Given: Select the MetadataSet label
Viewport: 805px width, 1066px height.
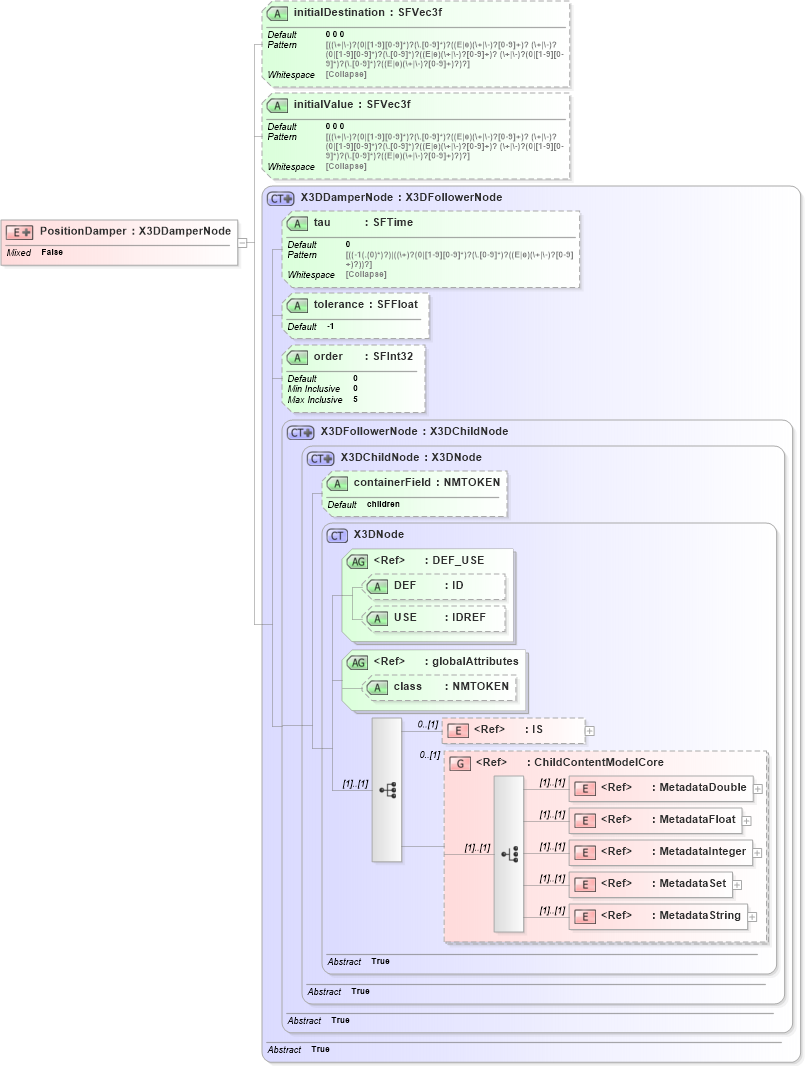Looking at the screenshot, I should click(664, 883).
